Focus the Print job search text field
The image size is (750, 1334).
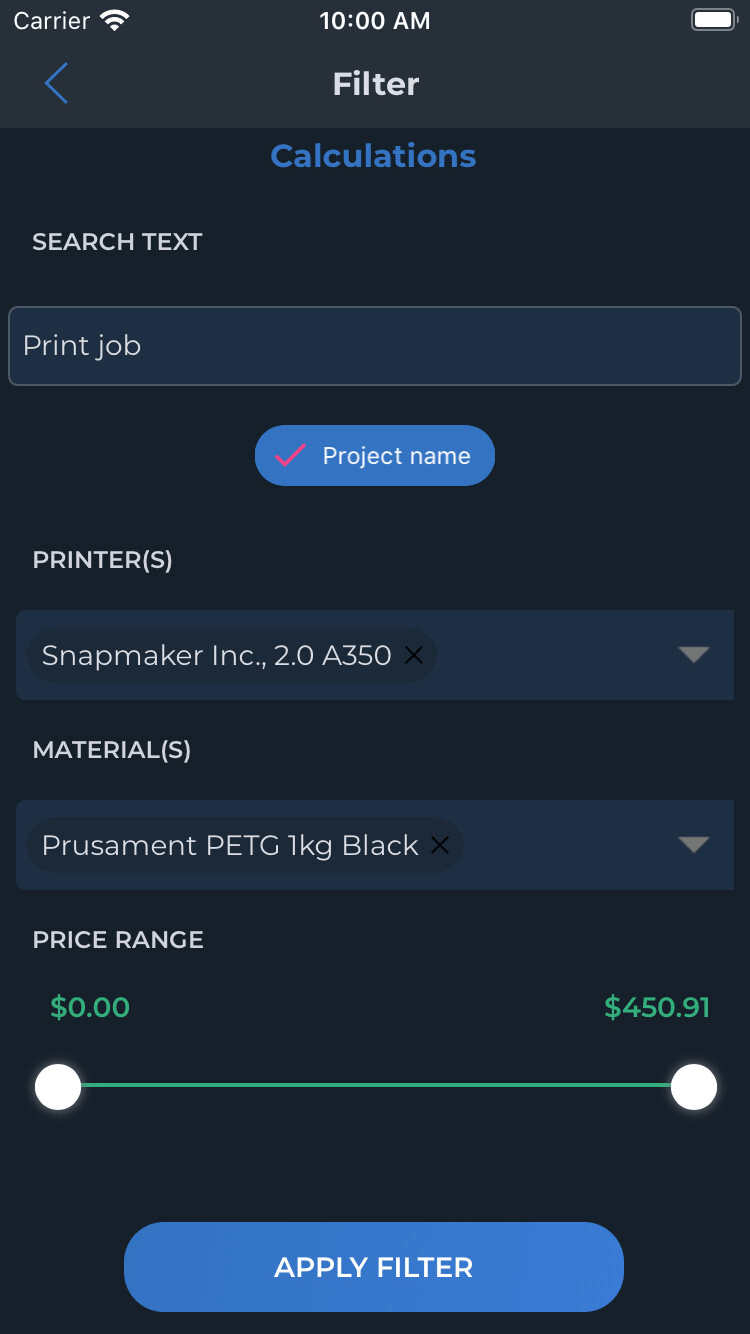(x=375, y=346)
